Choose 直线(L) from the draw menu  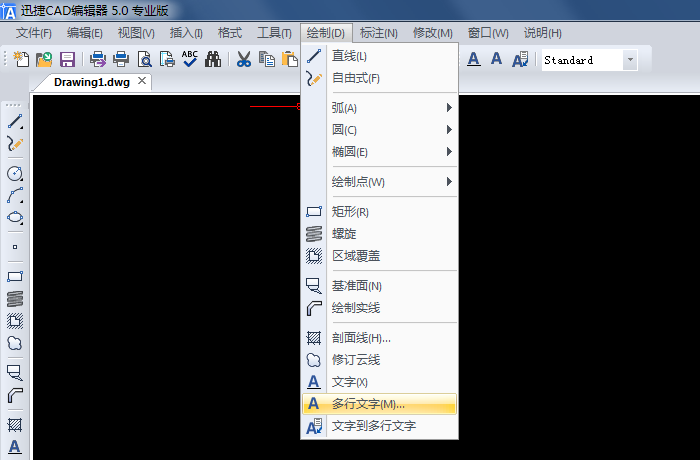pyautogui.click(x=380, y=56)
